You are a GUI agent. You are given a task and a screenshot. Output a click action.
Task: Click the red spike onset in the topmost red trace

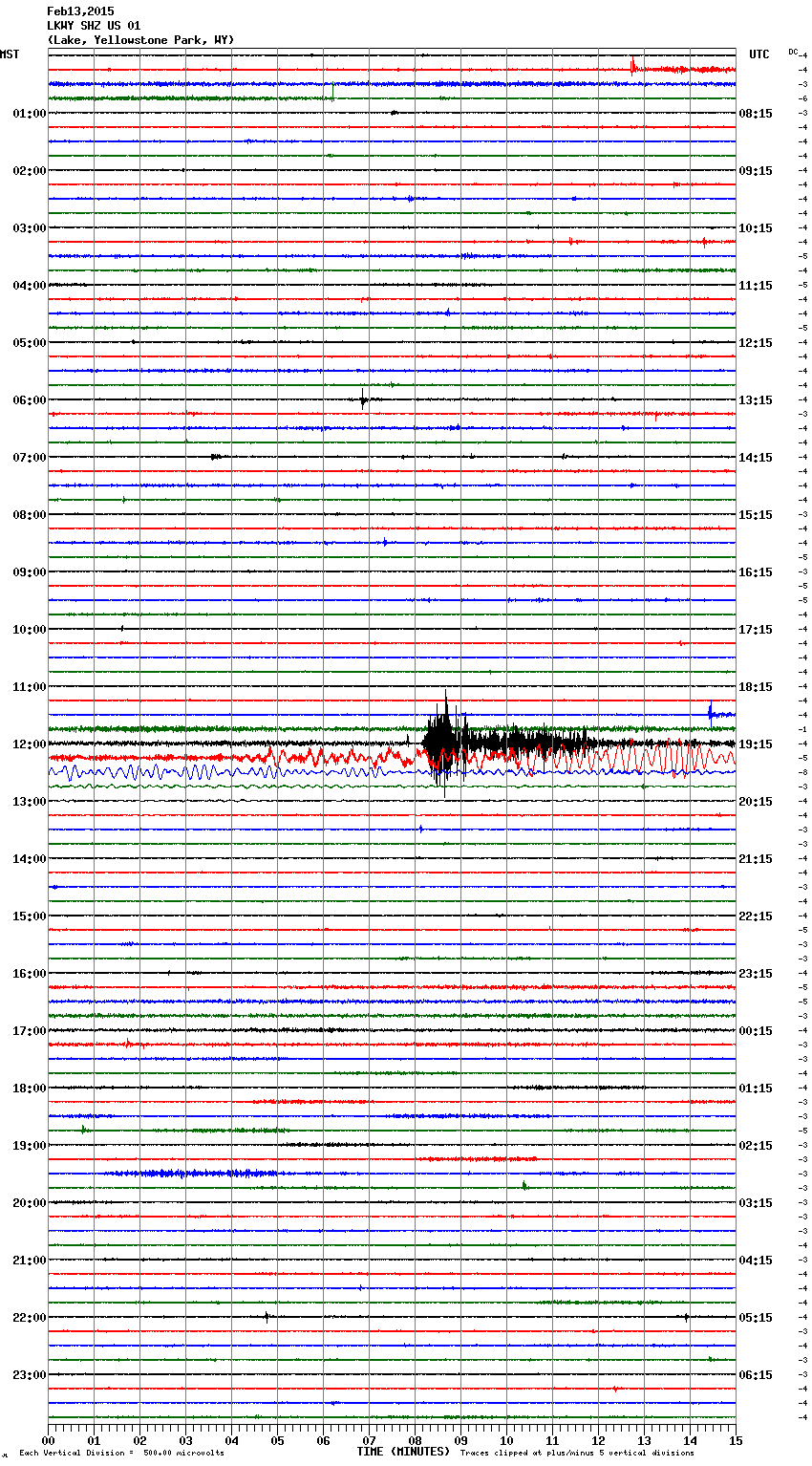[631, 65]
